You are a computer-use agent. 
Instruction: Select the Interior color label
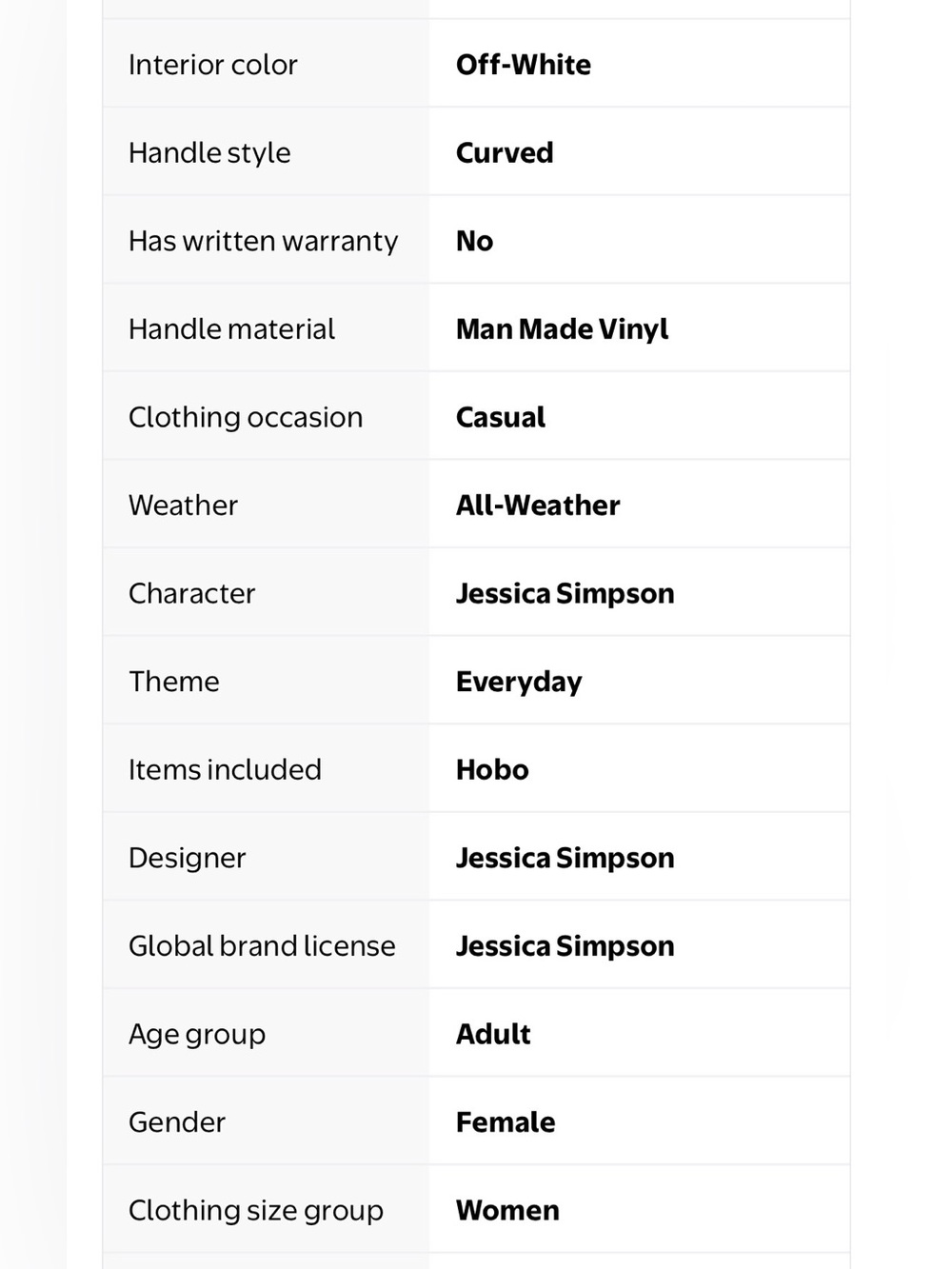click(x=212, y=65)
